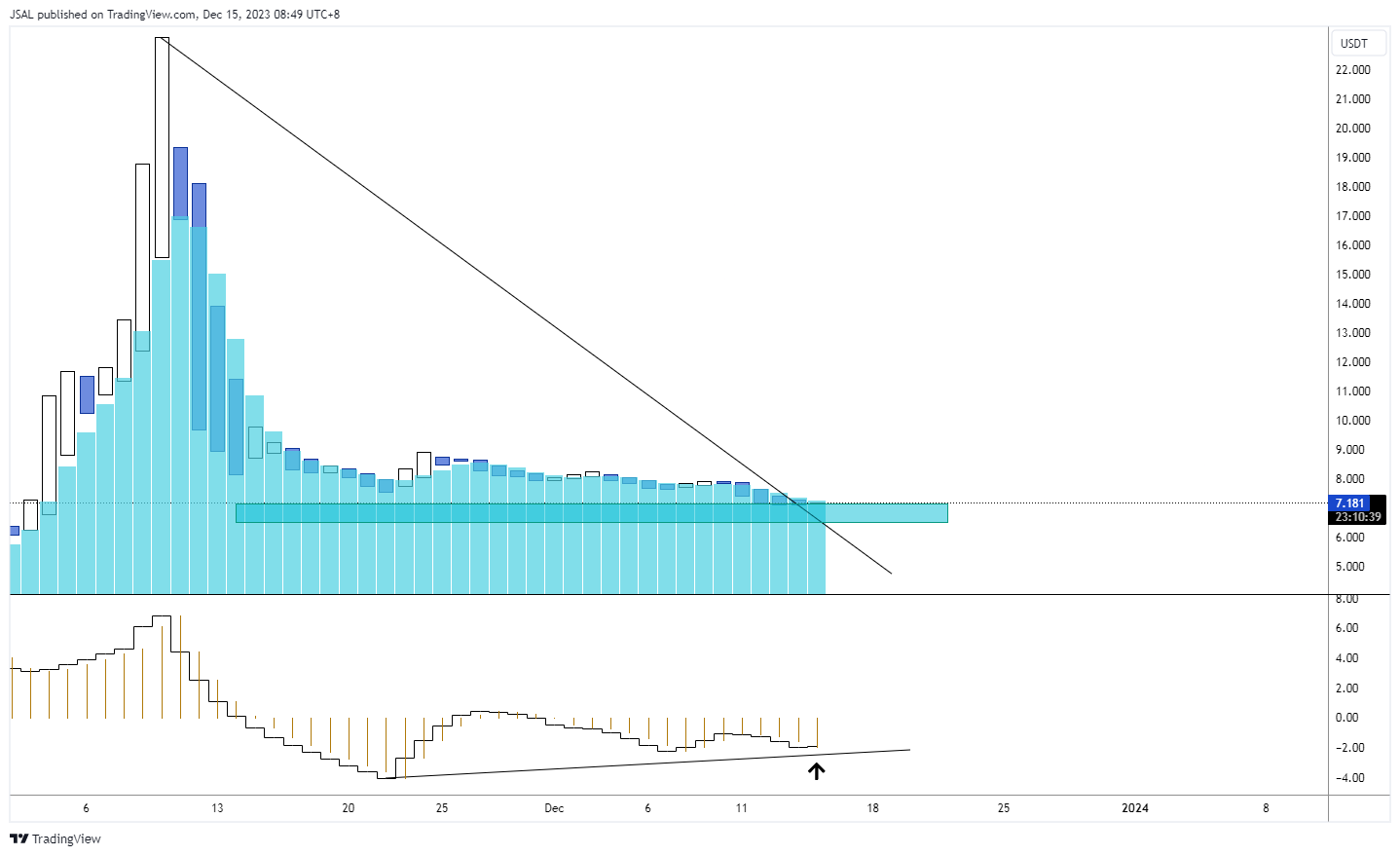Click the 11 date axis label
Viewport: 1400px width, 856px height.
pos(742,808)
